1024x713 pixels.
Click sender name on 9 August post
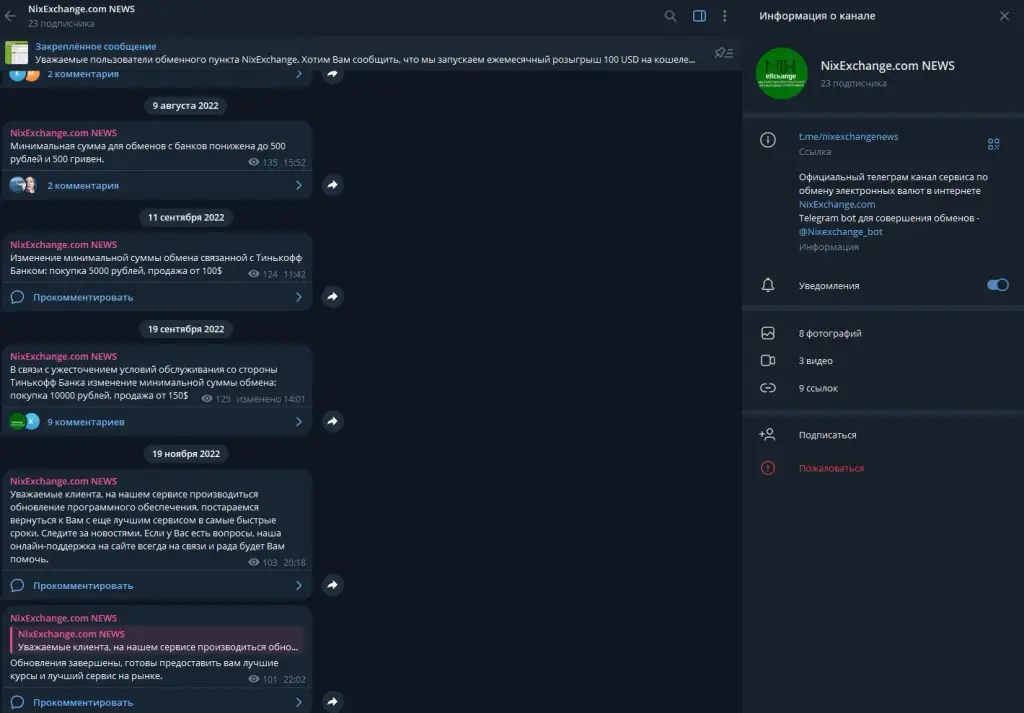63,133
